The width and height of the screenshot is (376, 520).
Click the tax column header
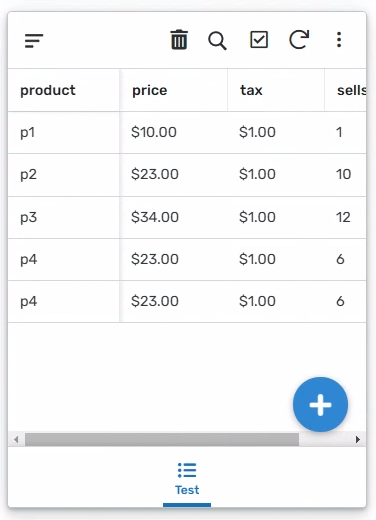pos(251,90)
